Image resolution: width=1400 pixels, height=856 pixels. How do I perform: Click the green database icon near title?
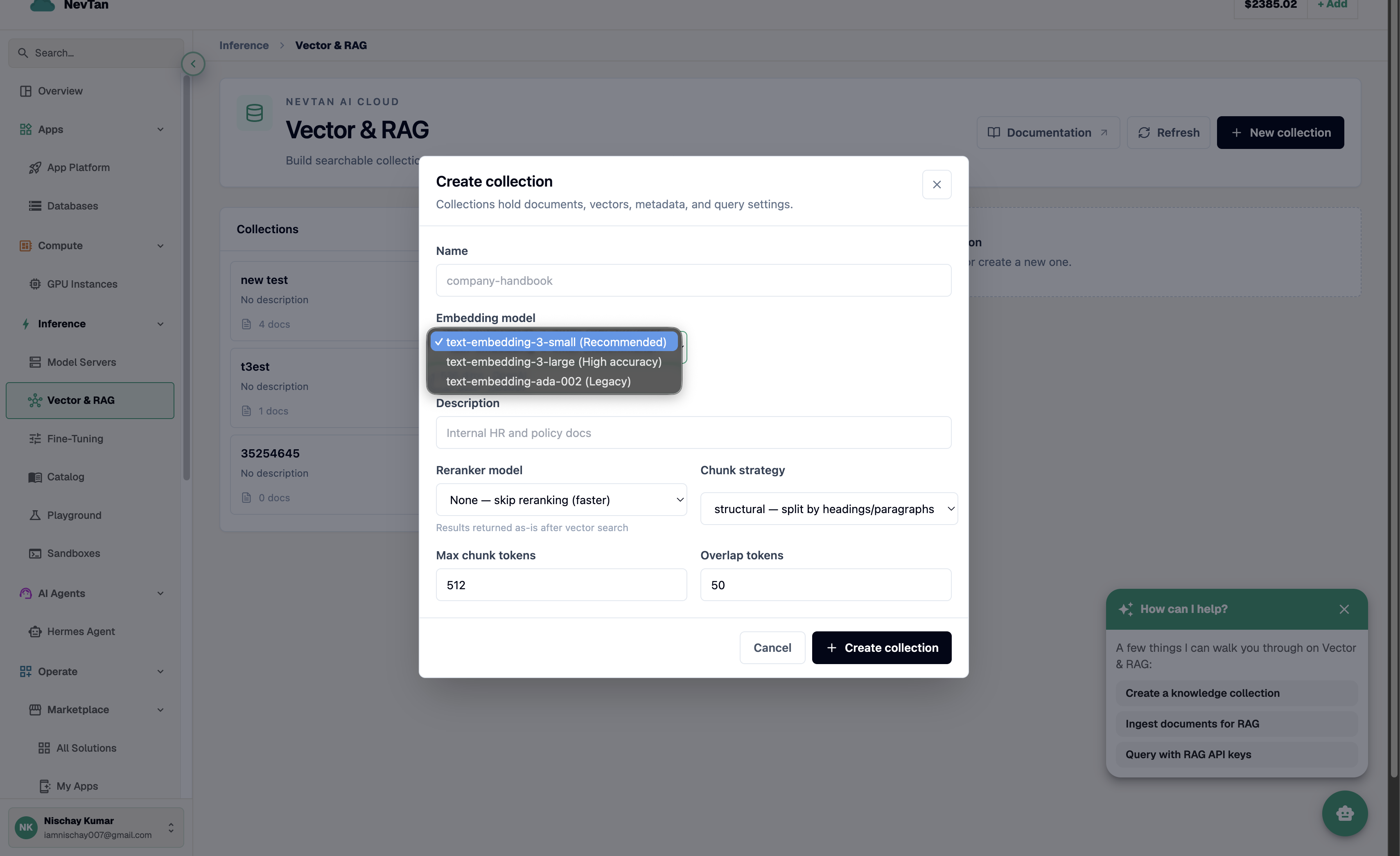tap(254, 113)
